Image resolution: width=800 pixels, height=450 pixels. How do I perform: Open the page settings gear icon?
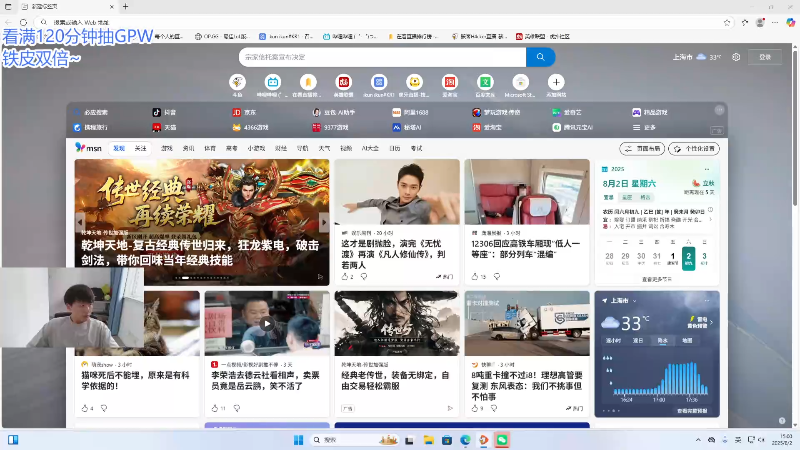[x=736, y=57]
